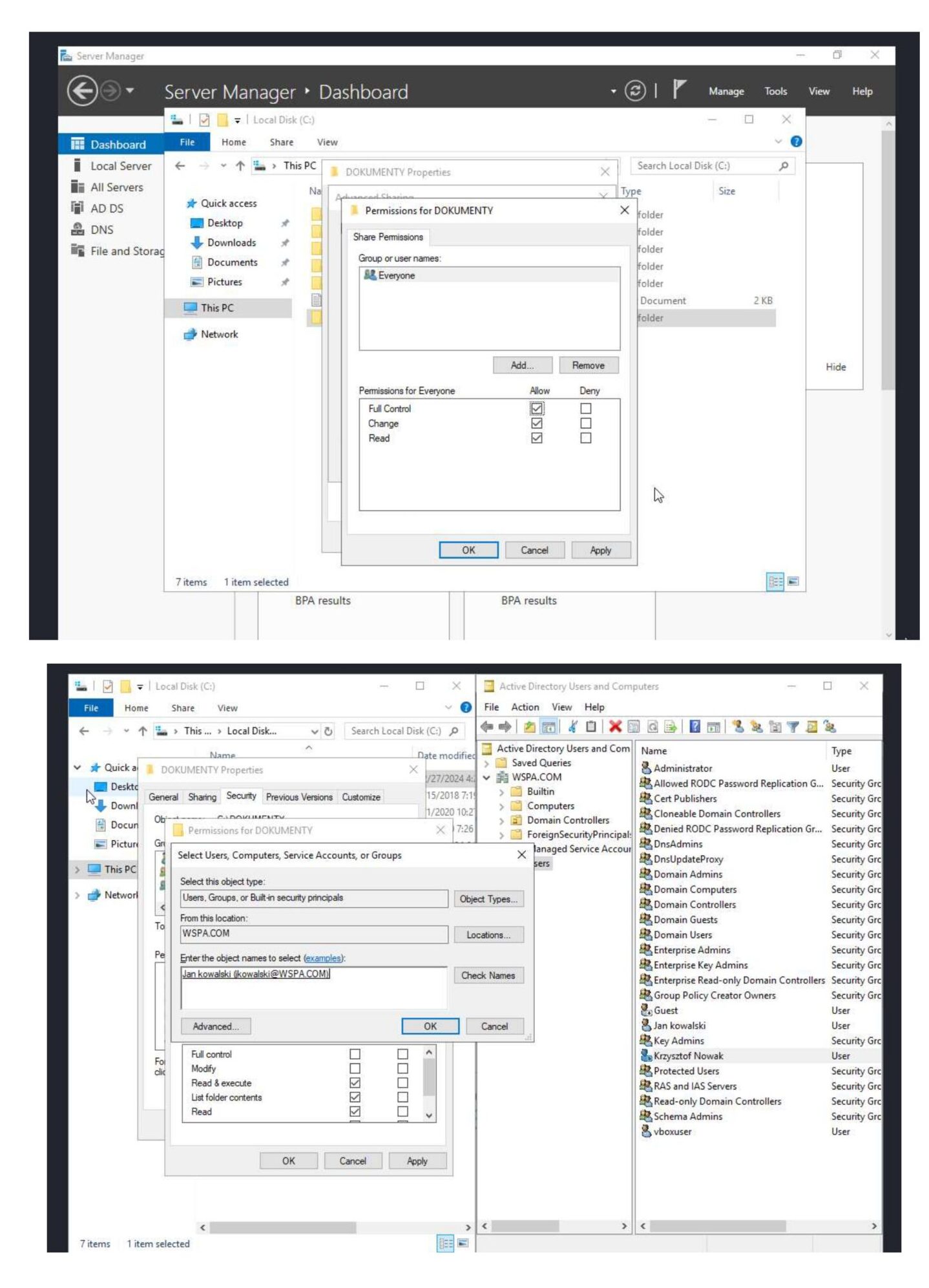Open Sharing tab in DOKUMENTY Properties
Viewport: 929px width, 1288px height.
202,797
